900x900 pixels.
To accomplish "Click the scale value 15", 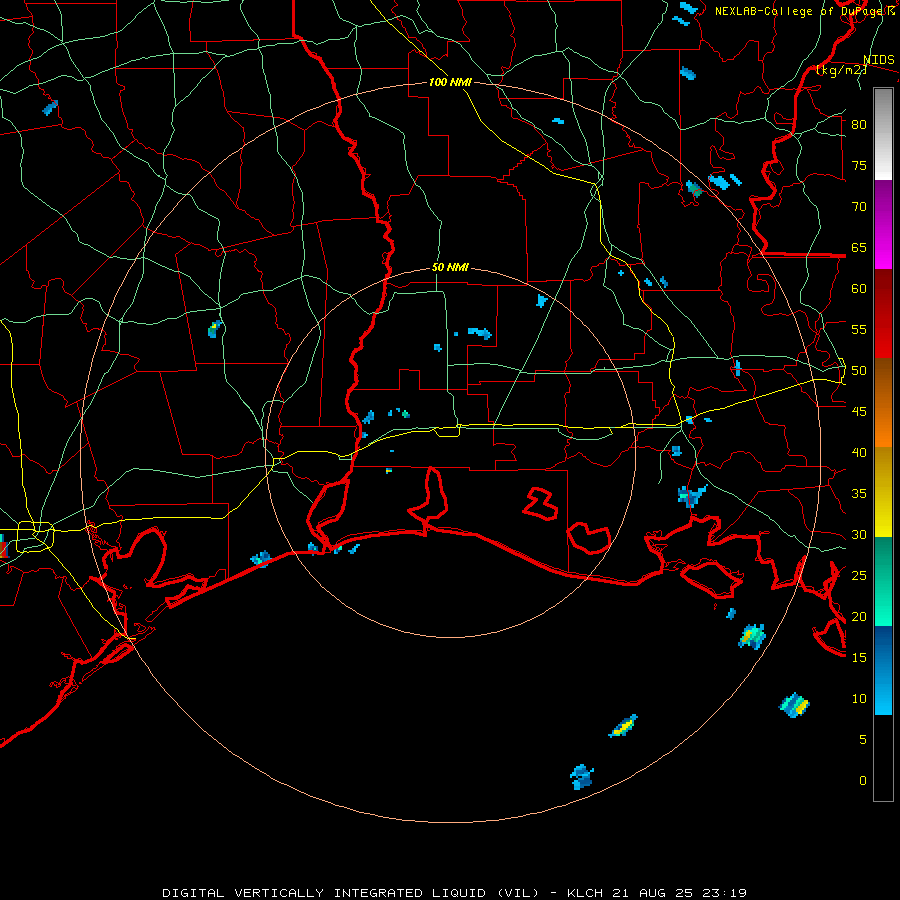I will (859, 658).
